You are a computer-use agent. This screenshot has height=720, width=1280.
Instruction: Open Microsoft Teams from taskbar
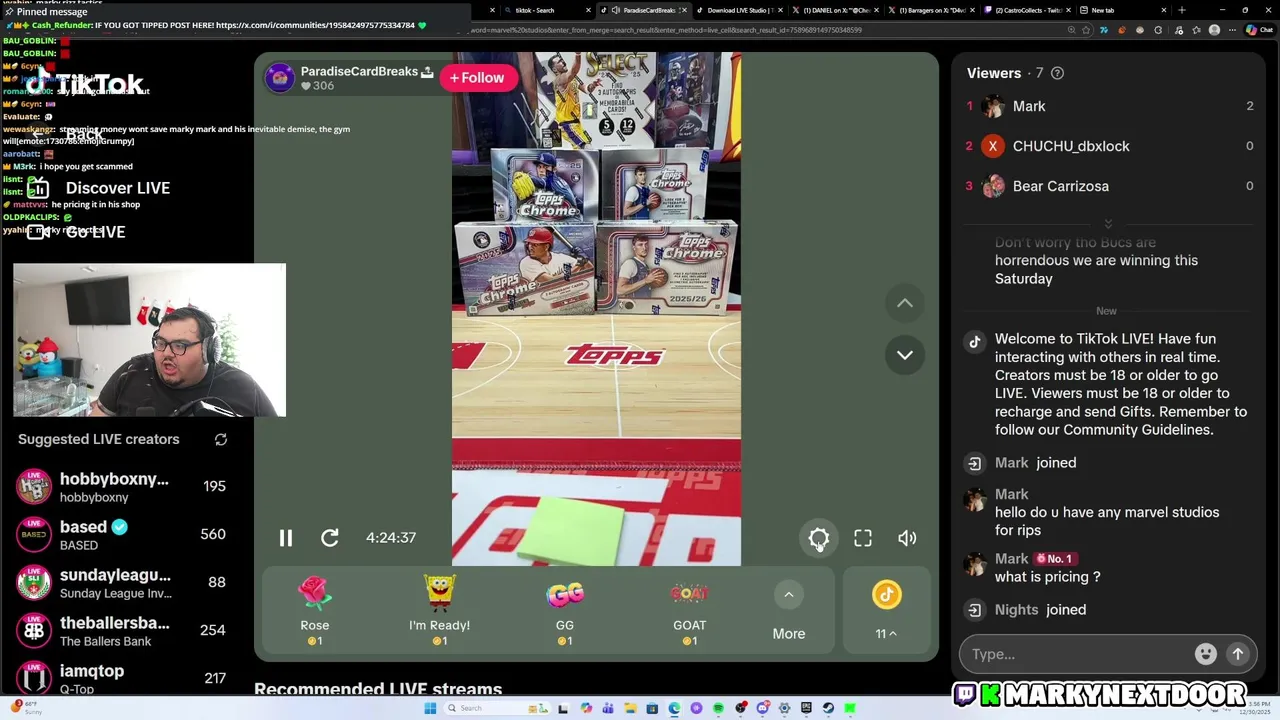point(608,708)
